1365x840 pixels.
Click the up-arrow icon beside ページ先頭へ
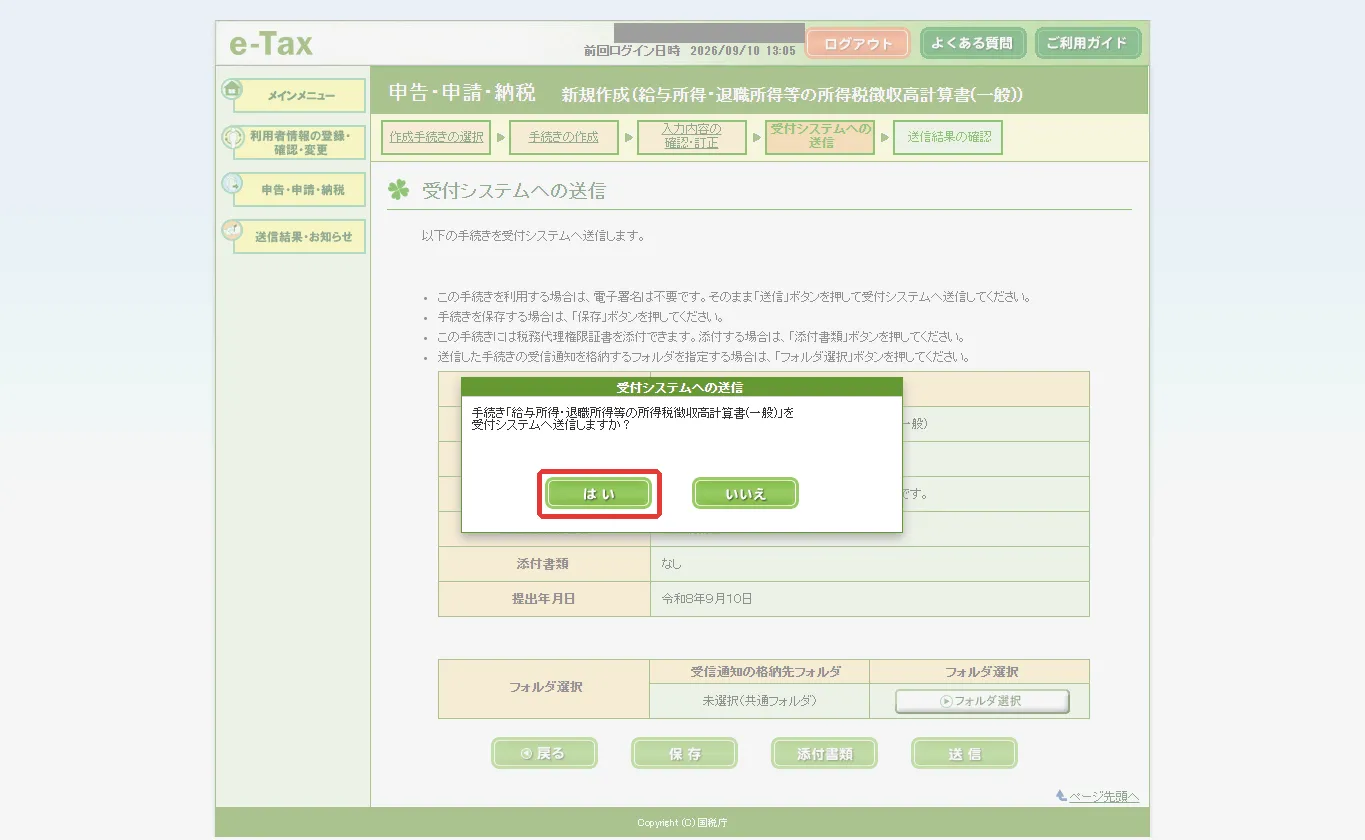click(1061, 796)
